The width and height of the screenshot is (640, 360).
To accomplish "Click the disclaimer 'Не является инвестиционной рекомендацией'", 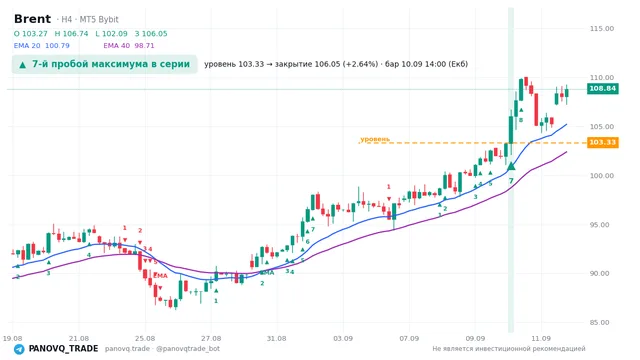I will 509,349.
